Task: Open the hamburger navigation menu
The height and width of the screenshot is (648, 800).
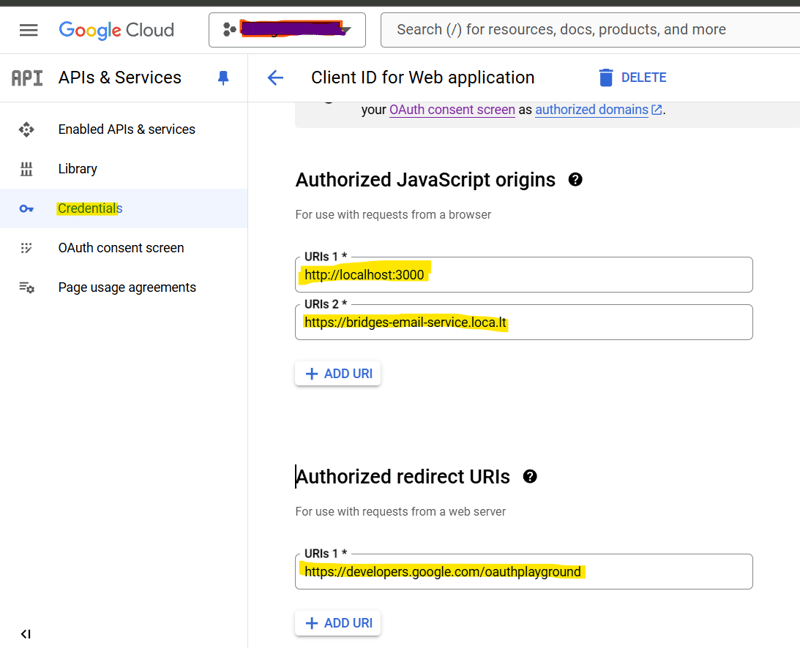Action: (x=29, y=30)
